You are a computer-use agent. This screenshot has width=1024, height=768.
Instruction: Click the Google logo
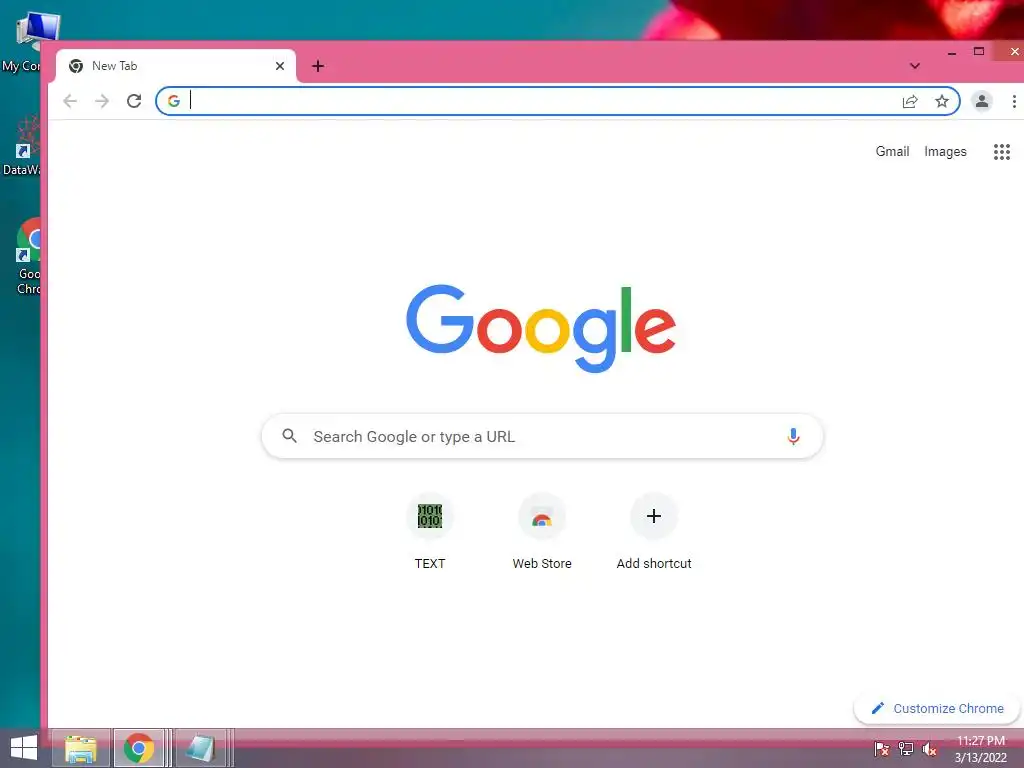click(x=541, y=328)
